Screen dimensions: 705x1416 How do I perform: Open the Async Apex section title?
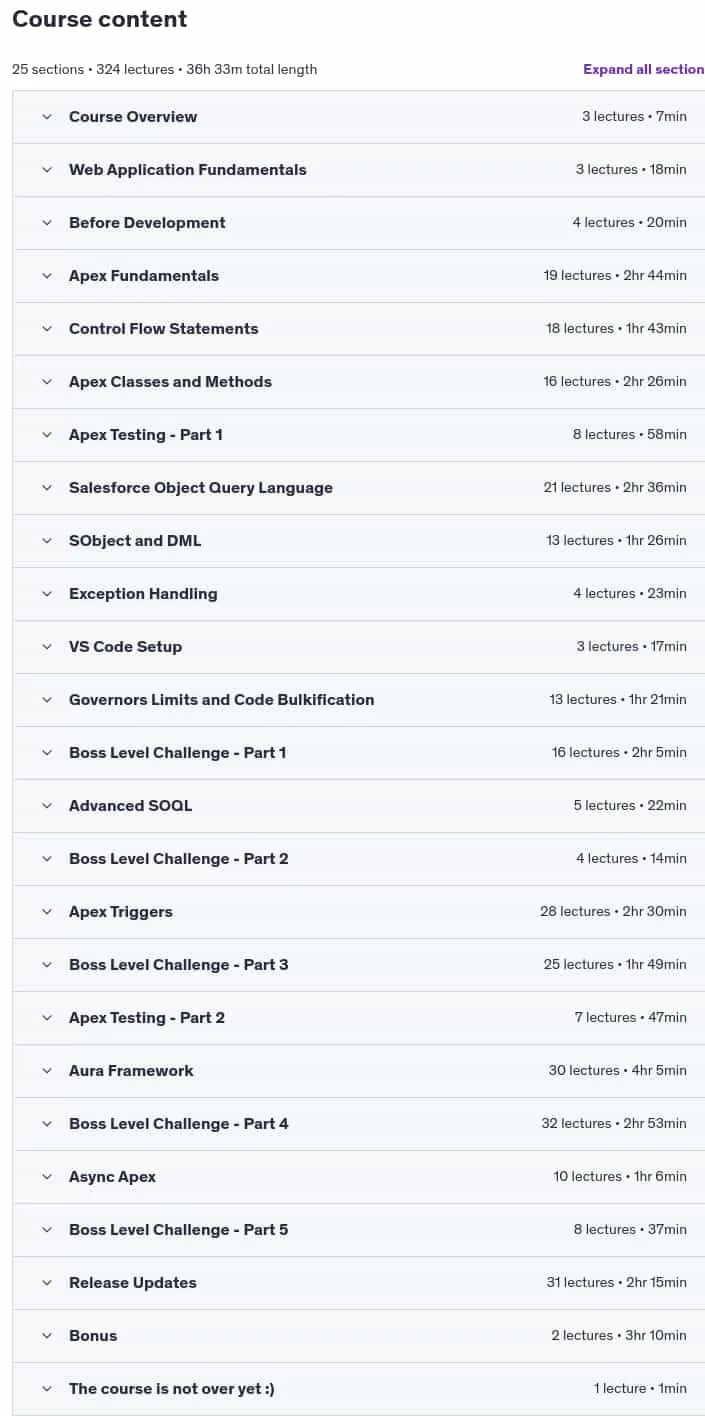[112, 1177]
